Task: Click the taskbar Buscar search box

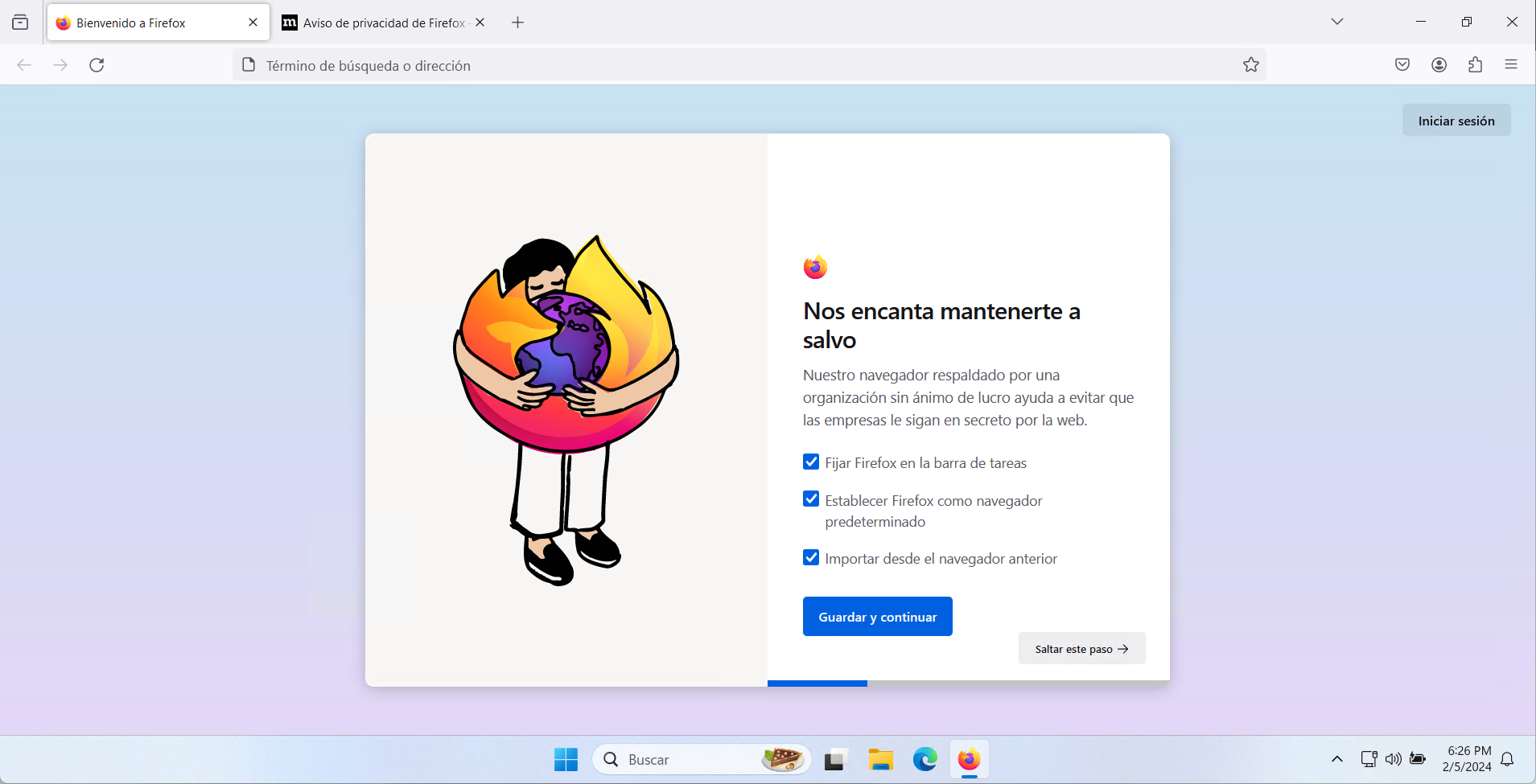Action: pyautogui.click(x=702, y=759)
